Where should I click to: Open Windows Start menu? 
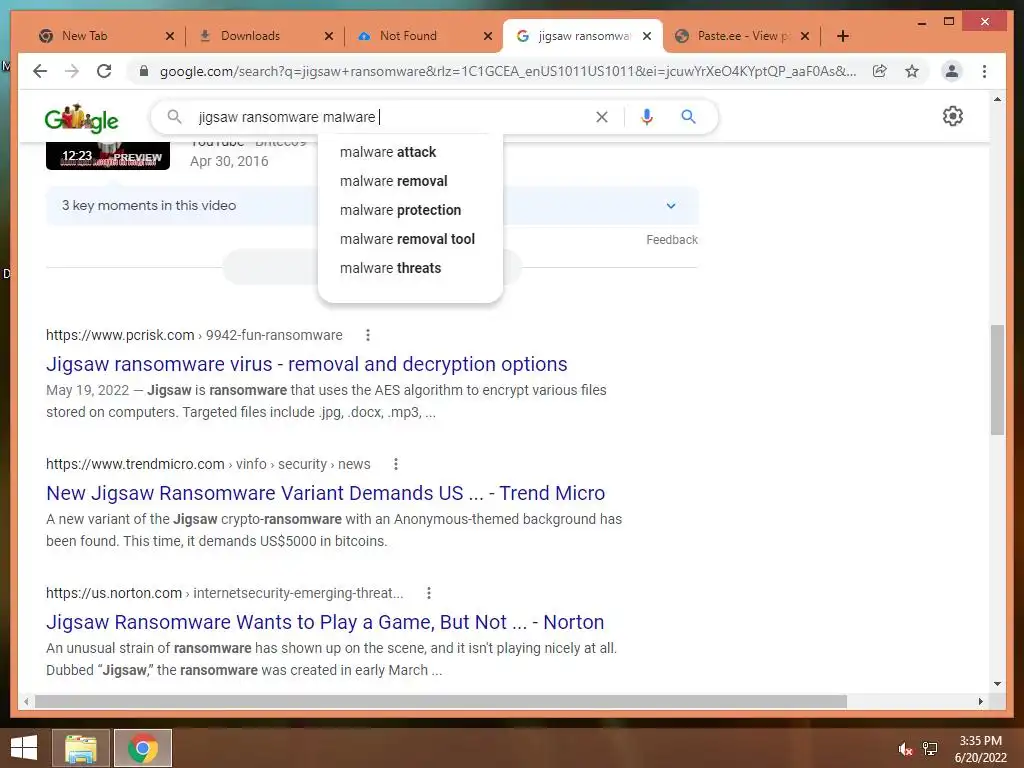(x=24, y=748)
